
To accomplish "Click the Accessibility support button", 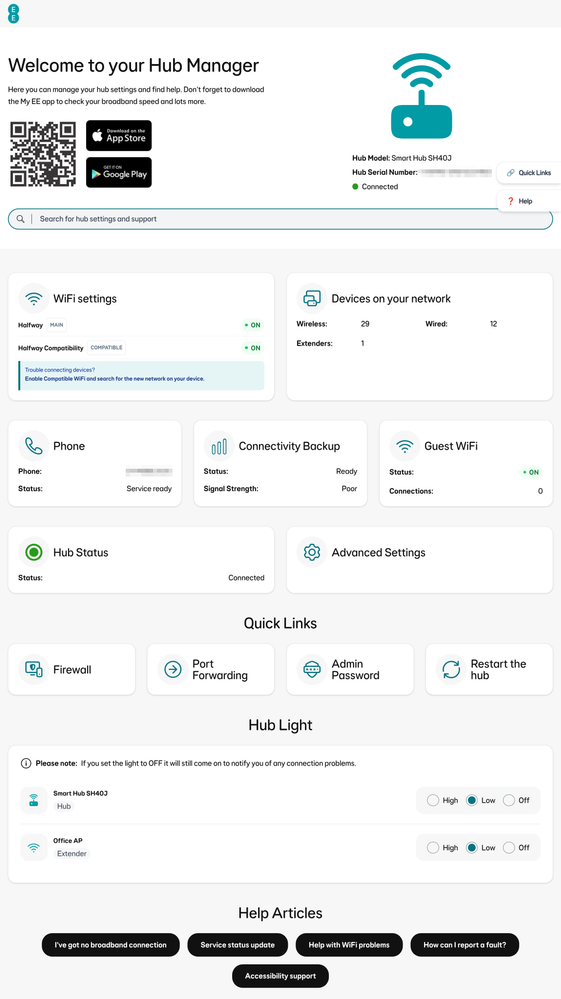I will [280, 976].
